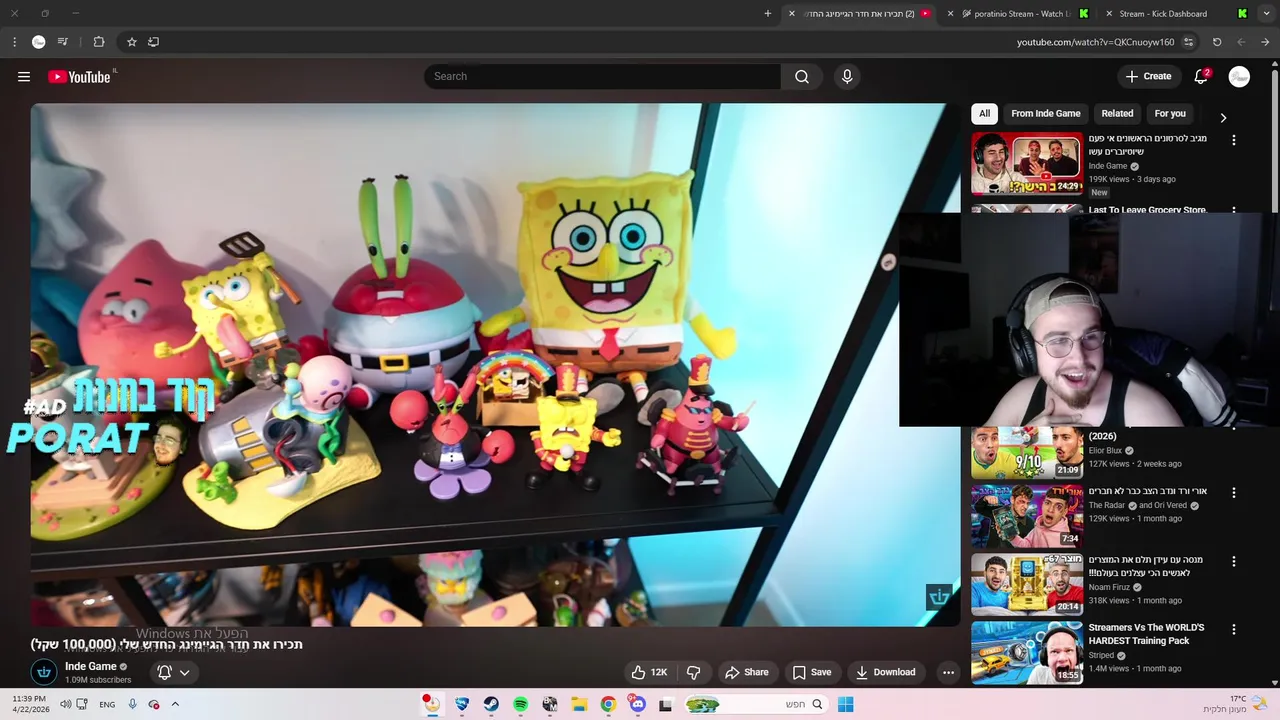Open Discord from the taskbar

coord(637,704)
